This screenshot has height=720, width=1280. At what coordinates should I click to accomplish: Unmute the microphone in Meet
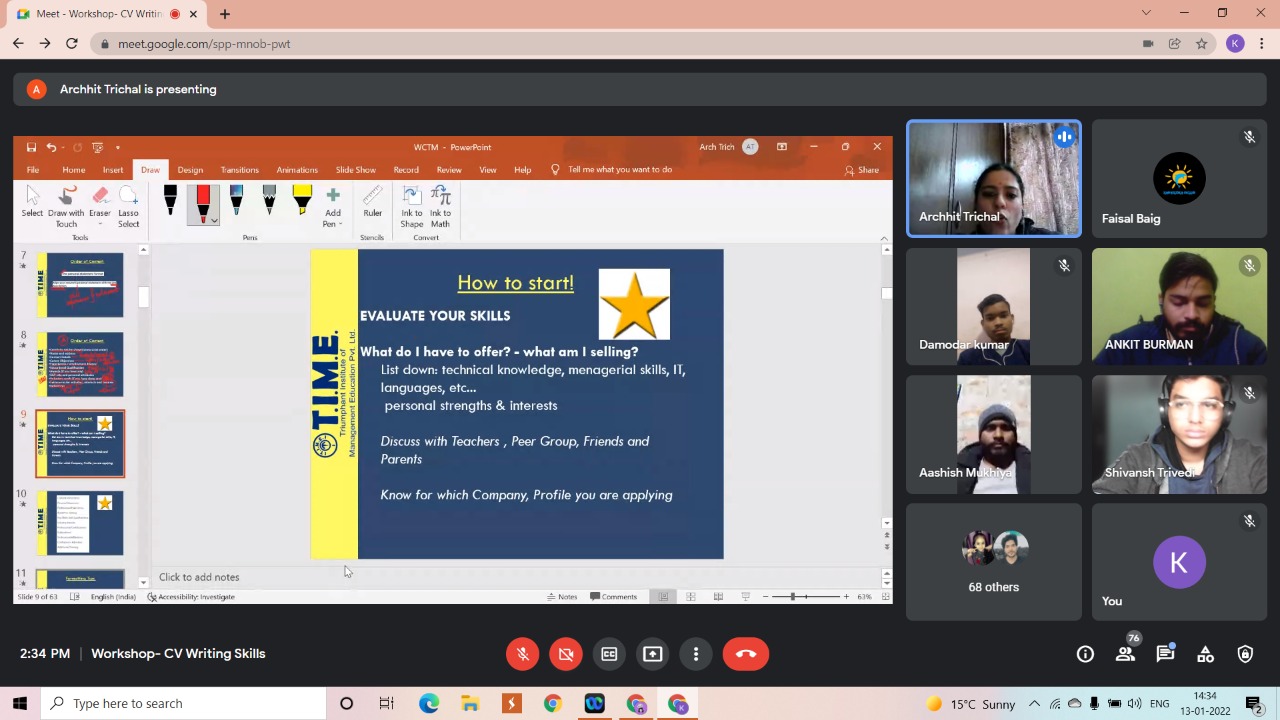point(522,654)
